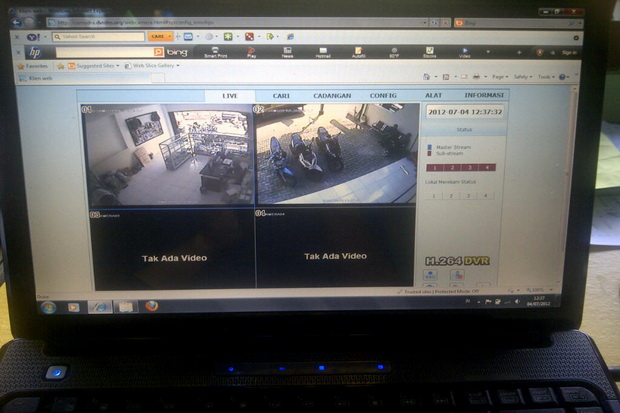This screenshot has height=413, width=620.
Task: Click Play on HP toolbar
Action: (x=251, y=52)
